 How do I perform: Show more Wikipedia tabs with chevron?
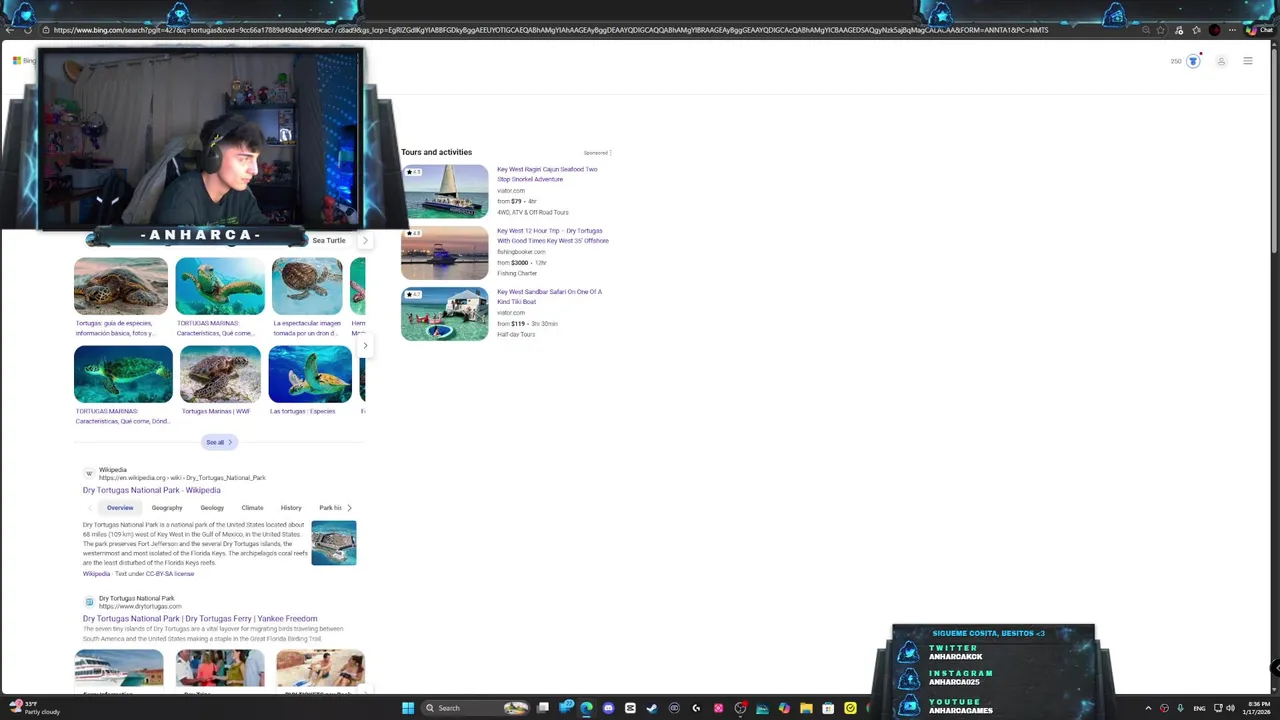point(349,508)
